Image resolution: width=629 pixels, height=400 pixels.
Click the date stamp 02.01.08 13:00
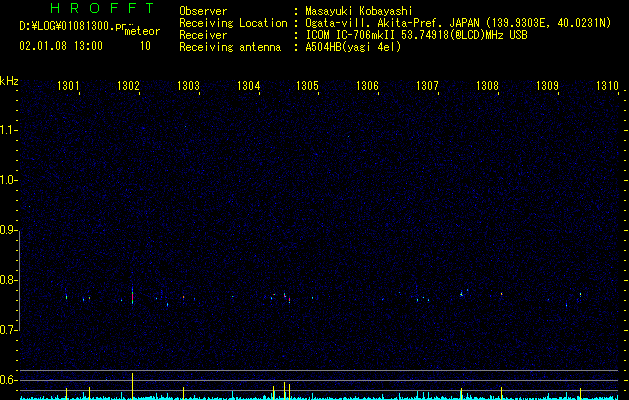[61, 46]
